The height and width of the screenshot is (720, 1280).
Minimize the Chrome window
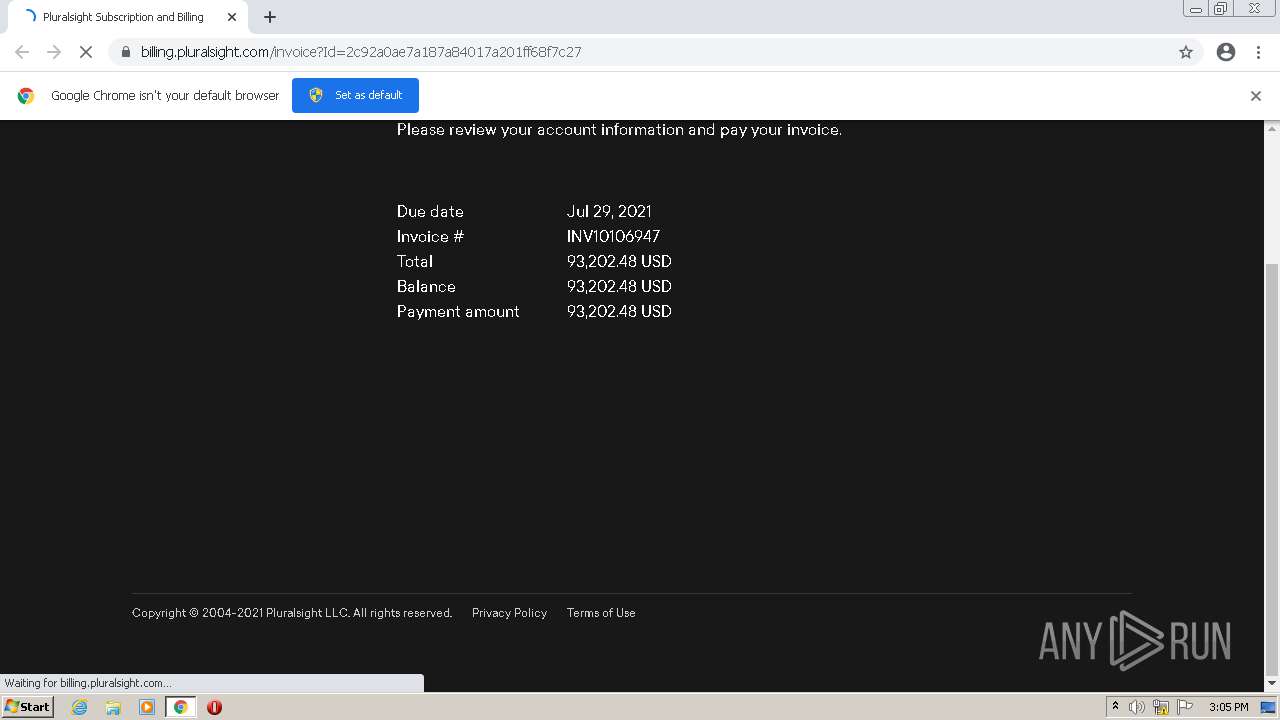coord(1196,9)
